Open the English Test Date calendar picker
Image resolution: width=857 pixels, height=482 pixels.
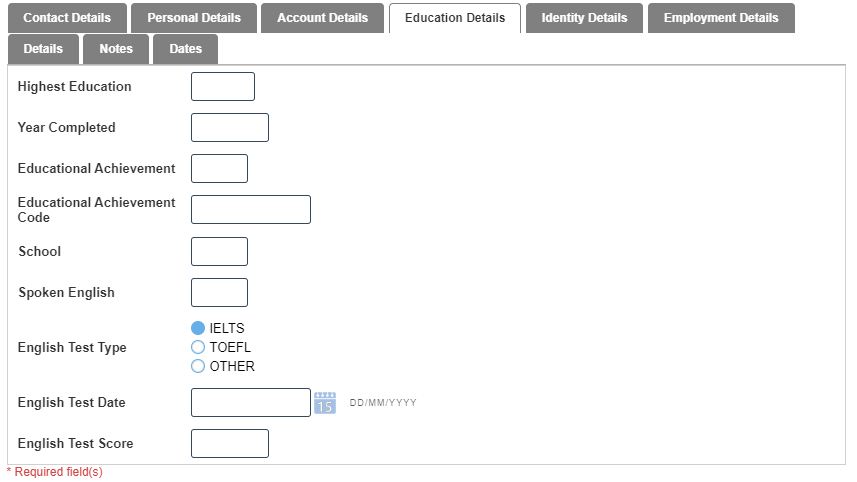pos(325,403)
